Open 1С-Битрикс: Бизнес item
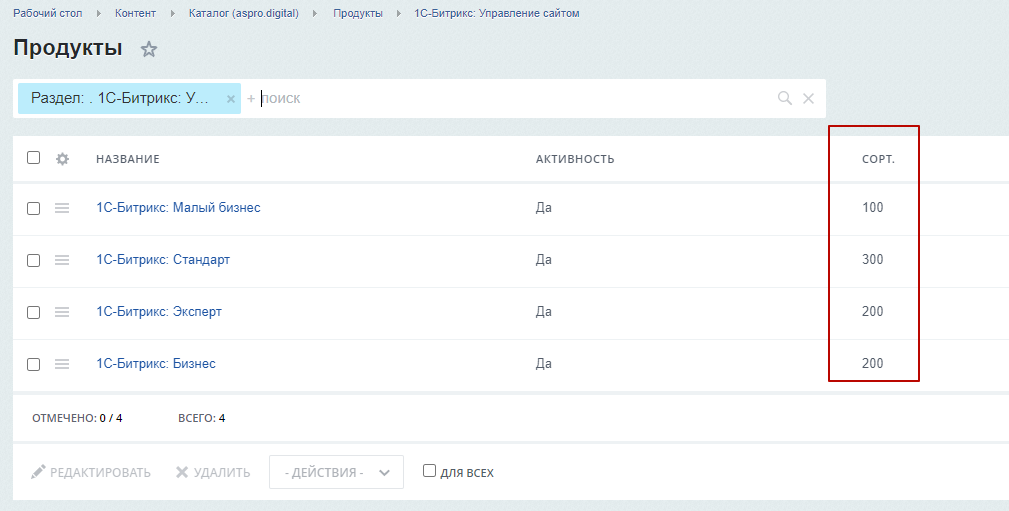Viewport: 1009px width, 511px height. 156,364
